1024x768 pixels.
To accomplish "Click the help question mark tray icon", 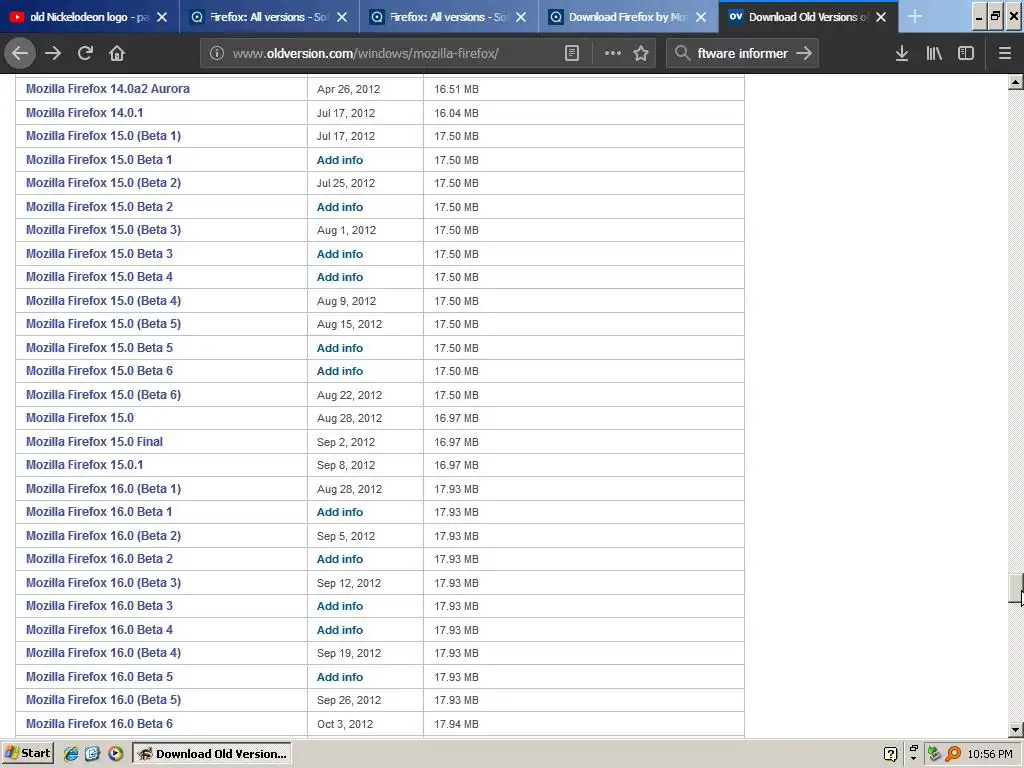I will [x=890, y=754].
